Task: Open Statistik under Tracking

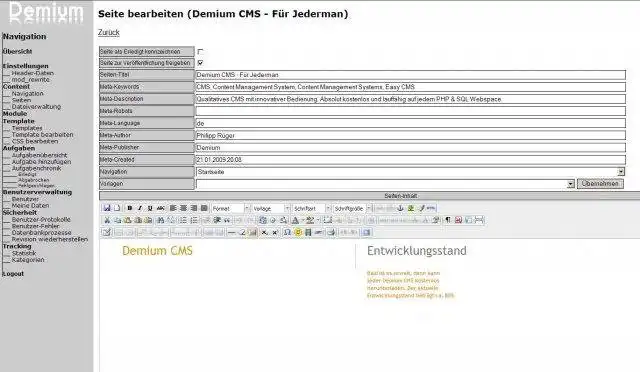Action: point(24,253)
